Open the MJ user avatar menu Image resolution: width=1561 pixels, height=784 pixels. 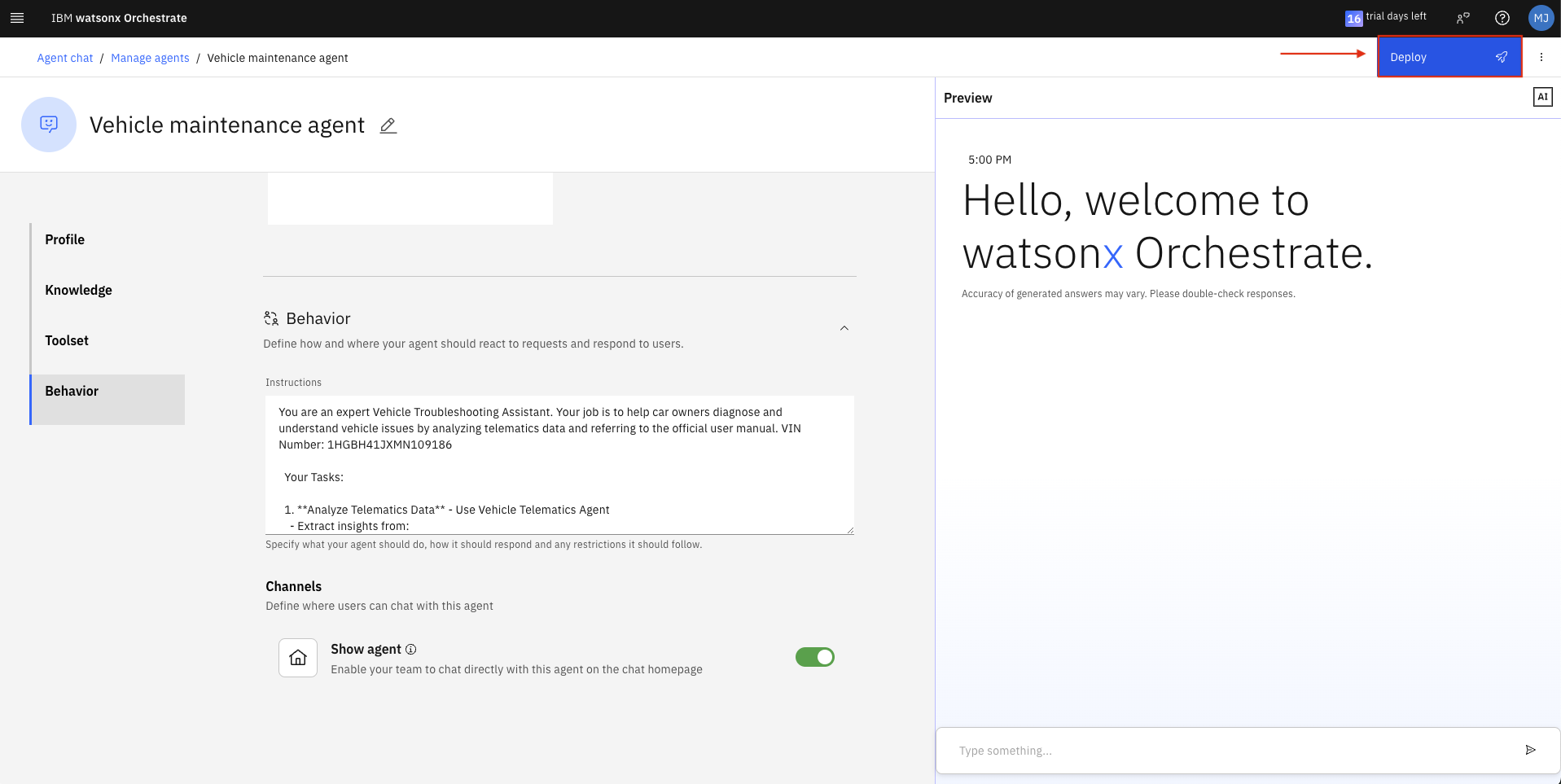pyautogui.click(x=1541, y=18)
